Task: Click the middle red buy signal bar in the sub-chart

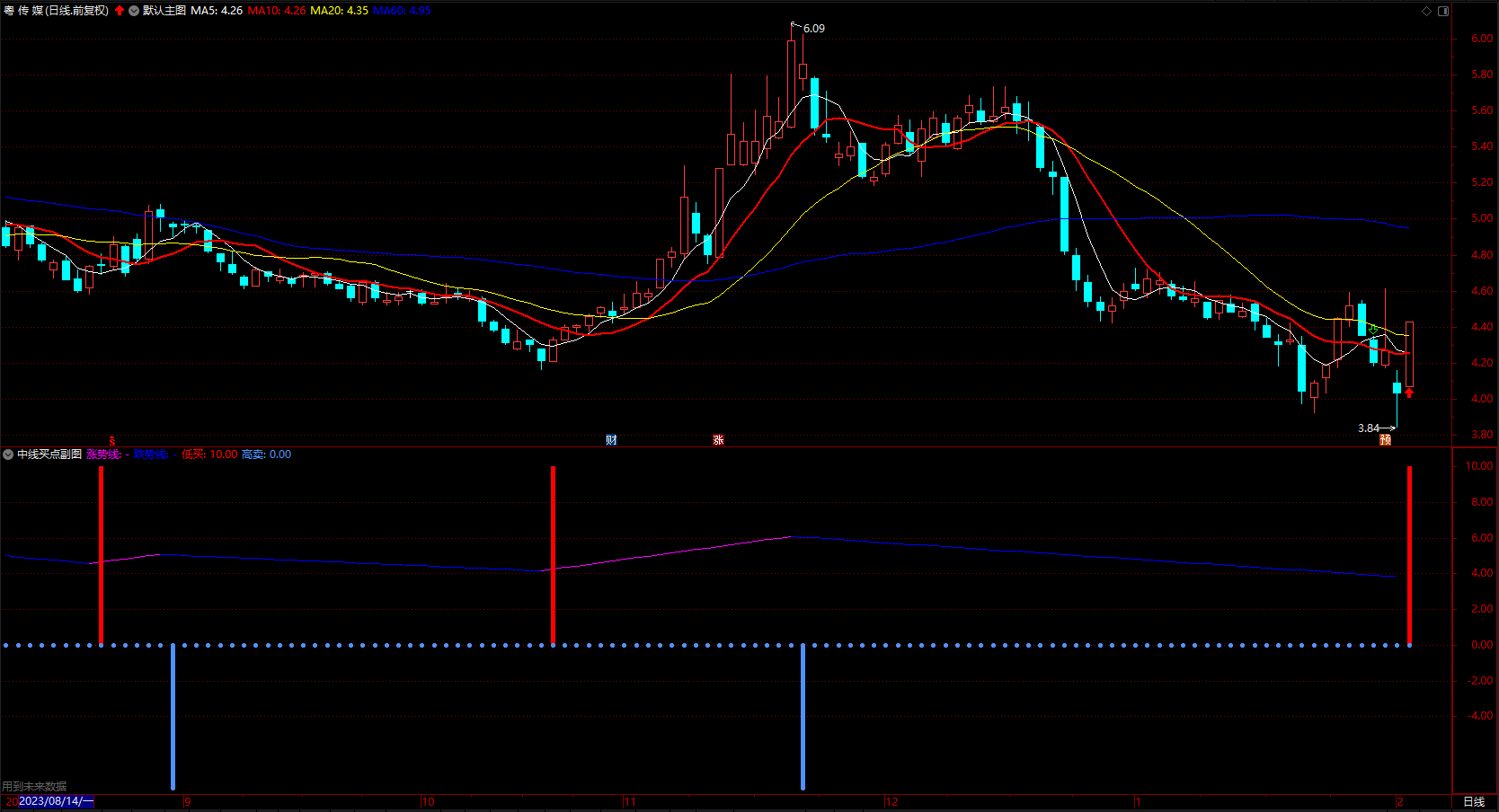Action: 553,556
